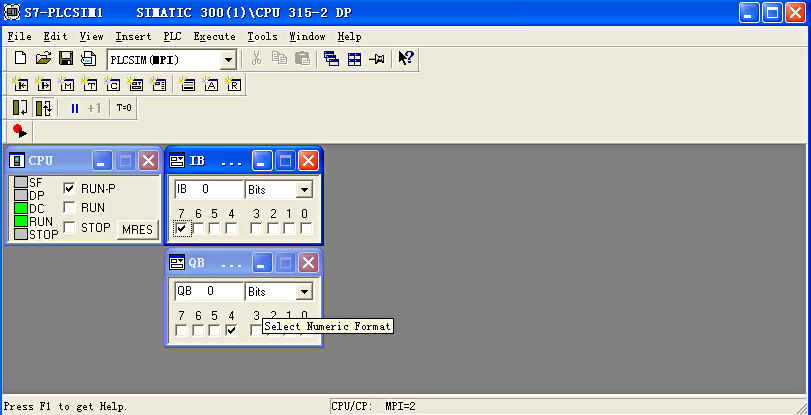
Task: Toggle bit 1 in IB window
Action: (x=289, y=228)
